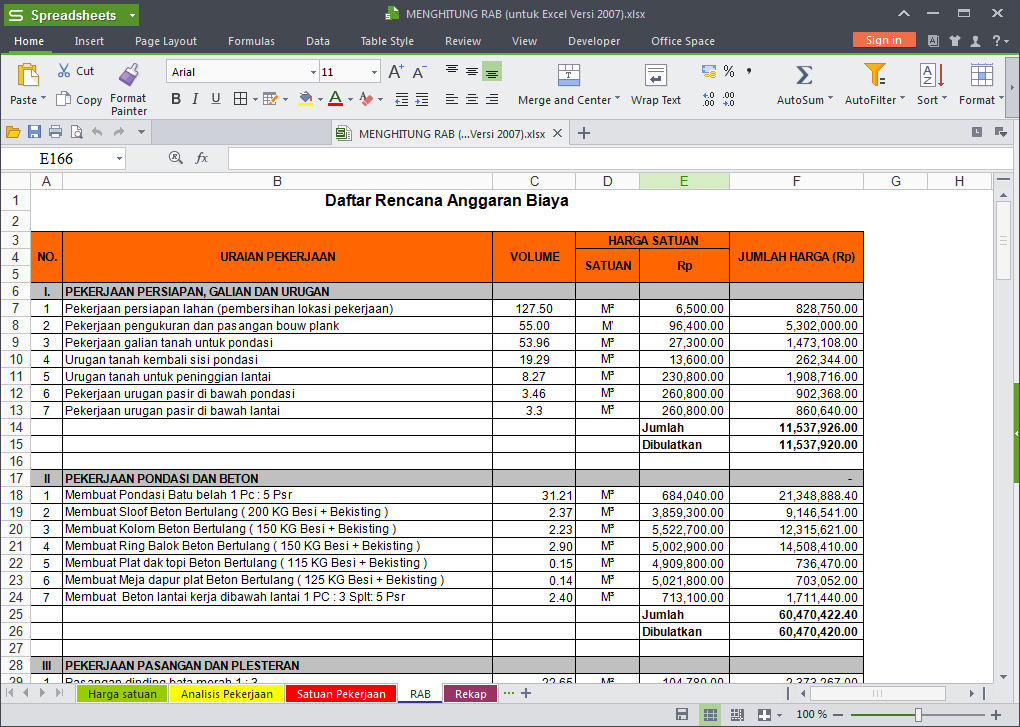Decrease font size with A- icon
This screenshot has width=1020, height=727.
pos(420,72)
